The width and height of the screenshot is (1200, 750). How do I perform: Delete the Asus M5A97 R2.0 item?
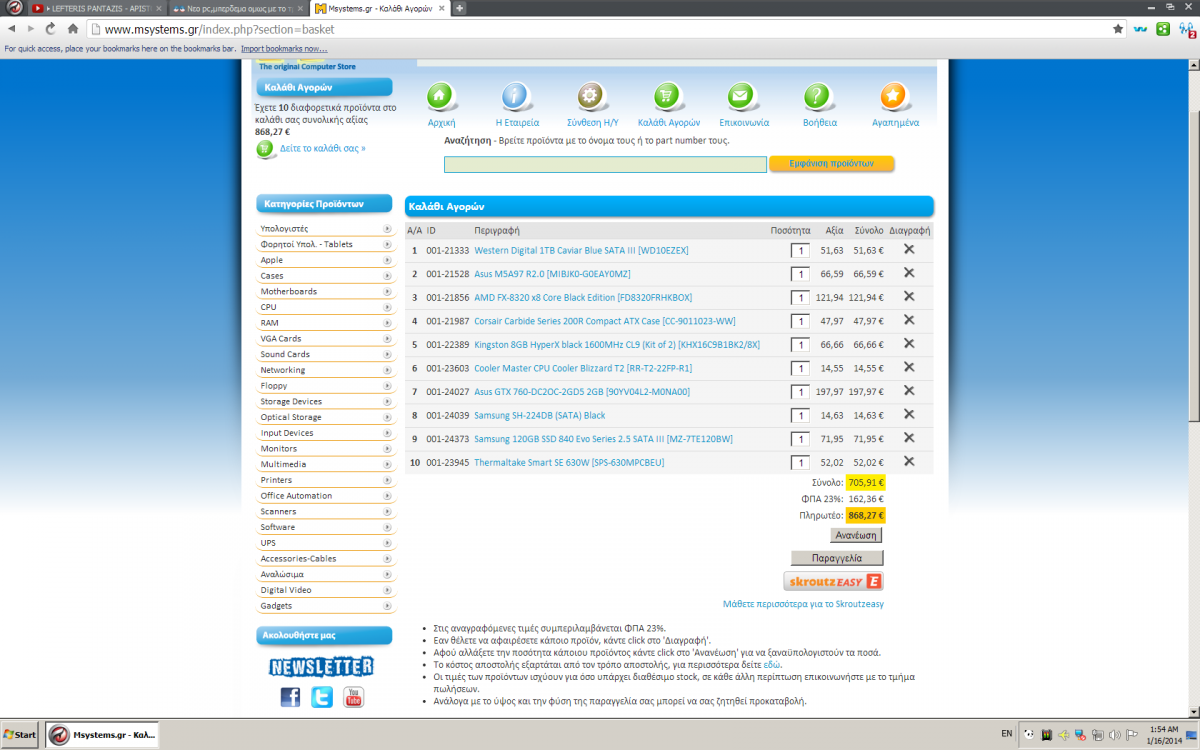pyautogui.click(x=909, y=273)
